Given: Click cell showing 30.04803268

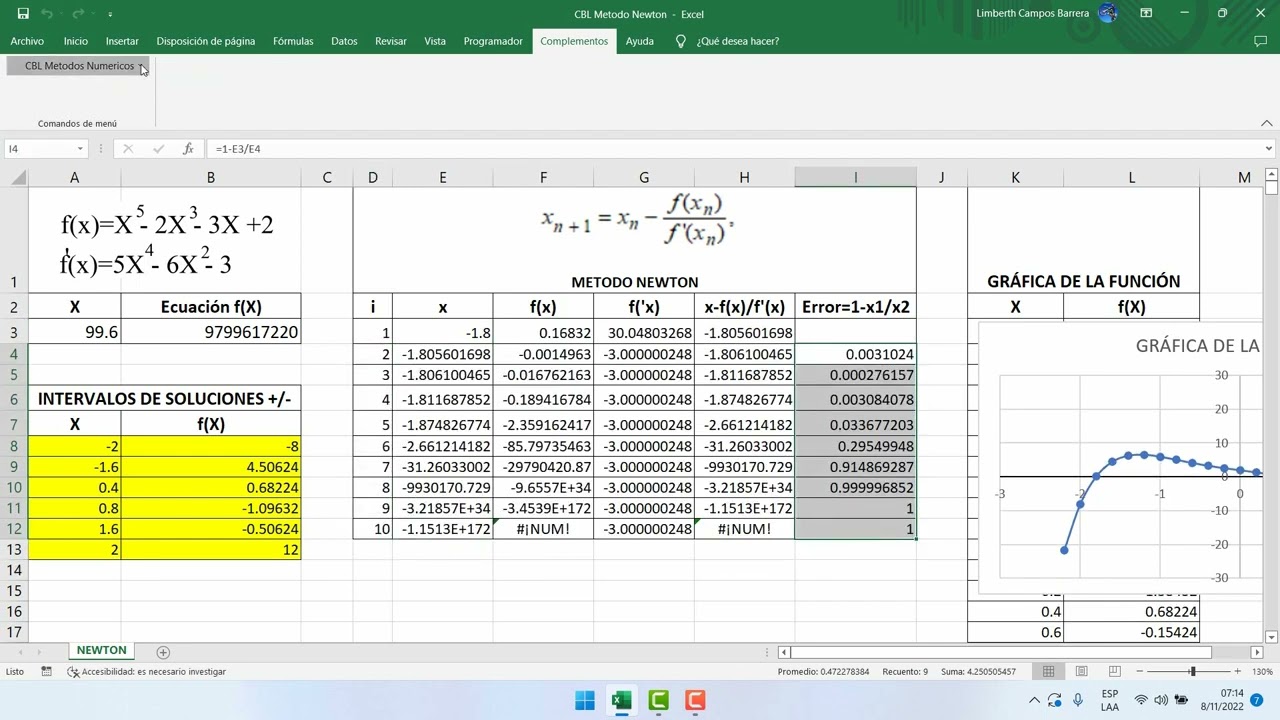Looking at the screenshot, I should tap(644, 332).
